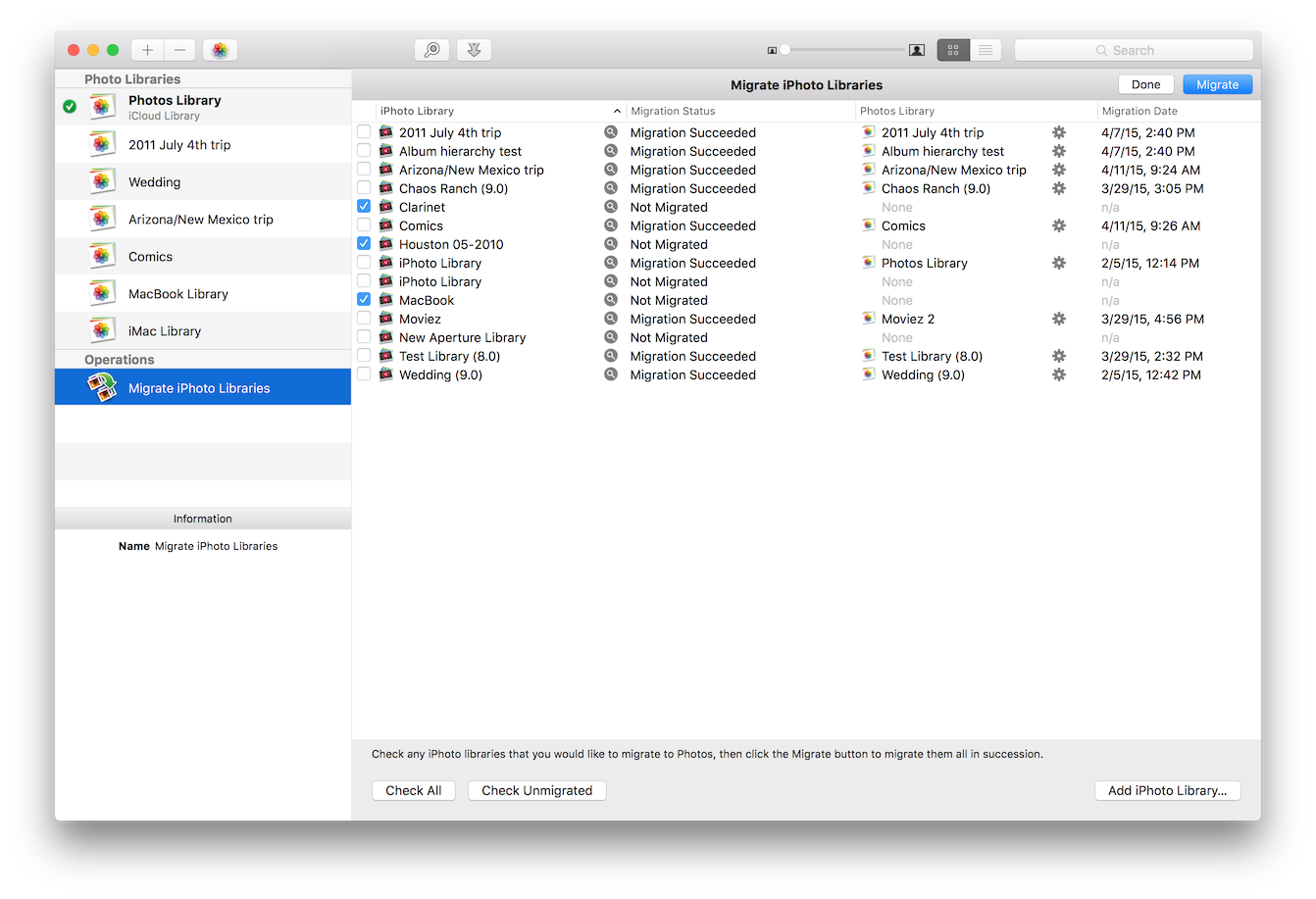Click the Search field
Viewport: 1316px width, 899px height.
1134,50
